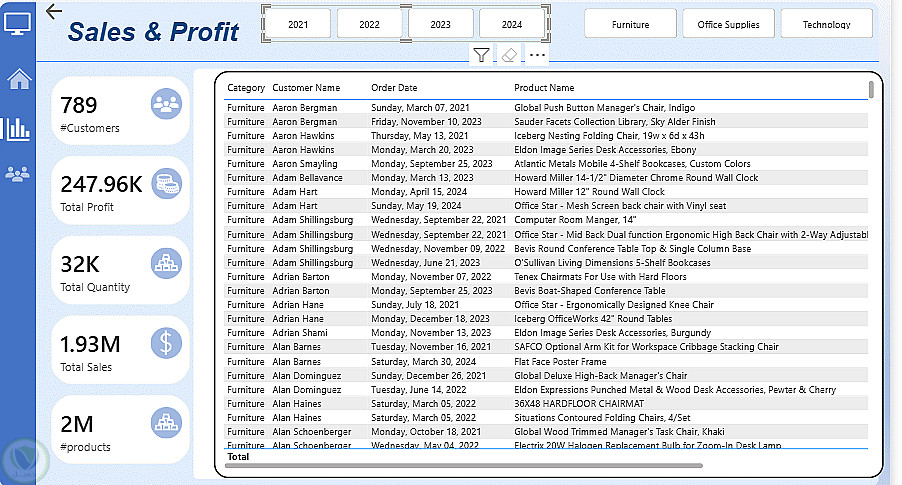
Task: Select 'Bevis Boat-Shaped Conference Table' cell
Action: 590,291
